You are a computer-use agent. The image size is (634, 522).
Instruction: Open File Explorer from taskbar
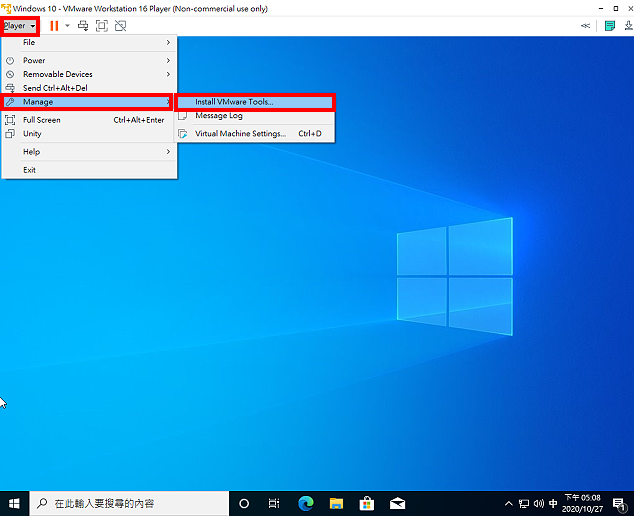tap(336, 504)
